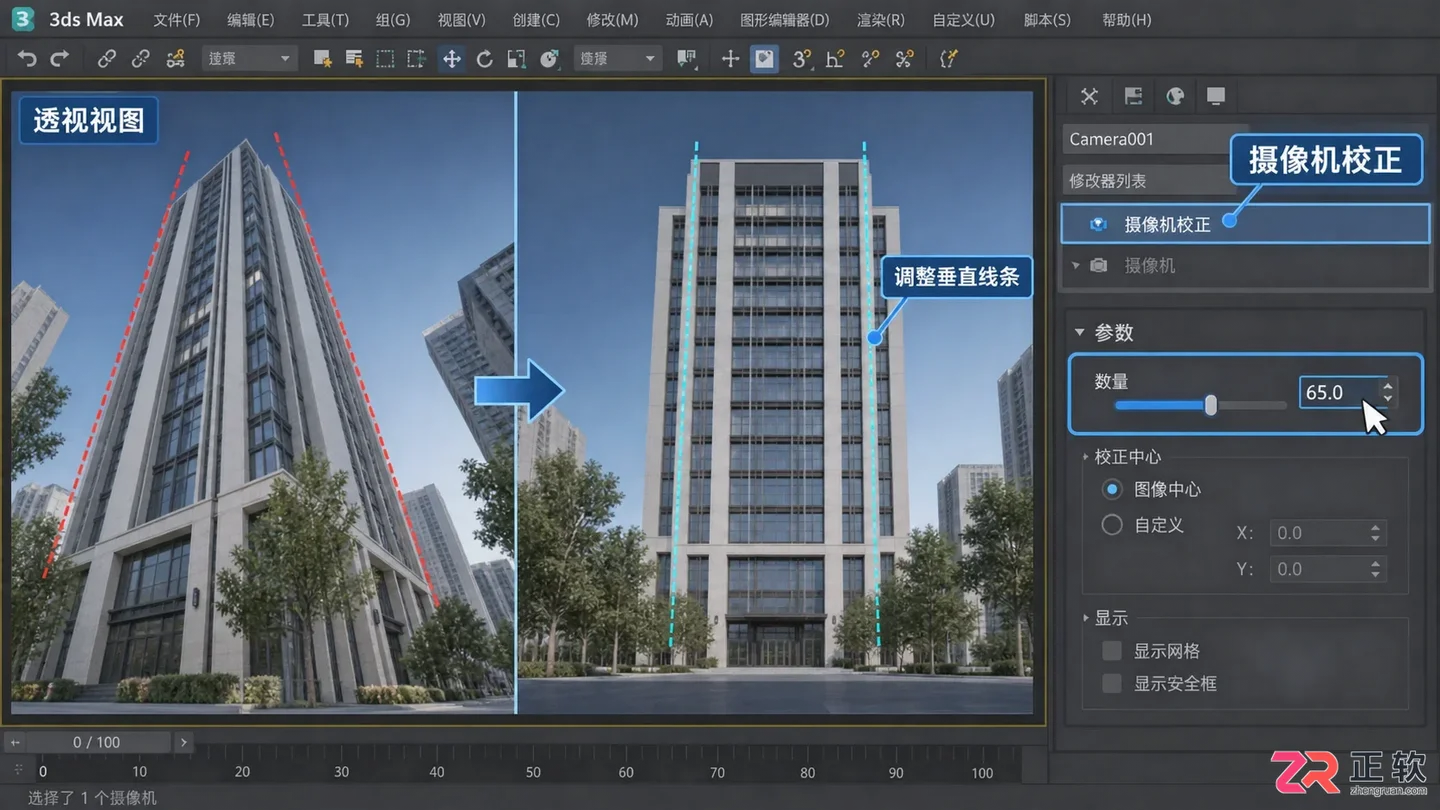The width and height of the screenshot is (1440, 810).
Task: Click the Select and Place icon
Action: click(x=549, y=59)
